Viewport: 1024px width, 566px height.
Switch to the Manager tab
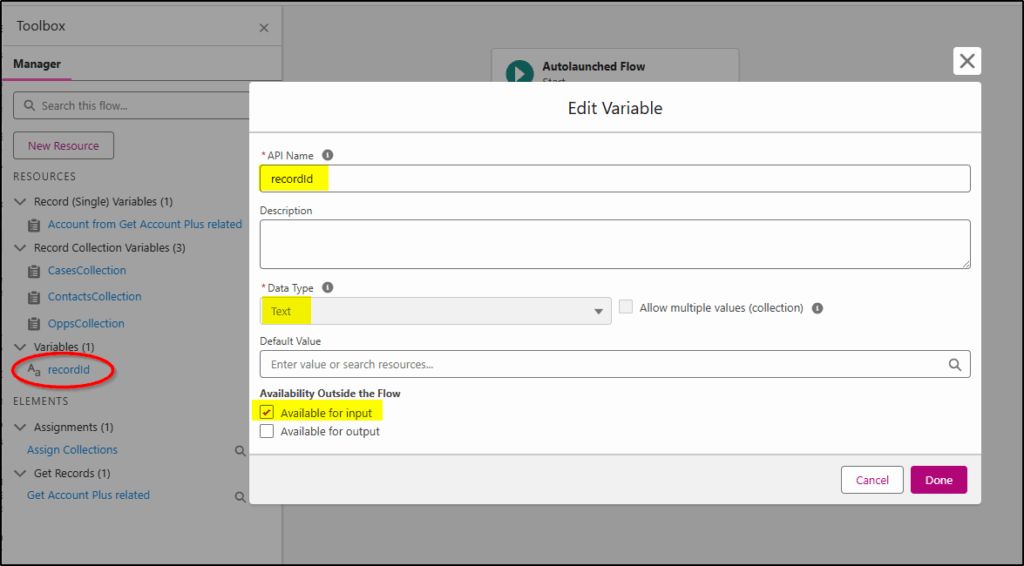(37, 64)
